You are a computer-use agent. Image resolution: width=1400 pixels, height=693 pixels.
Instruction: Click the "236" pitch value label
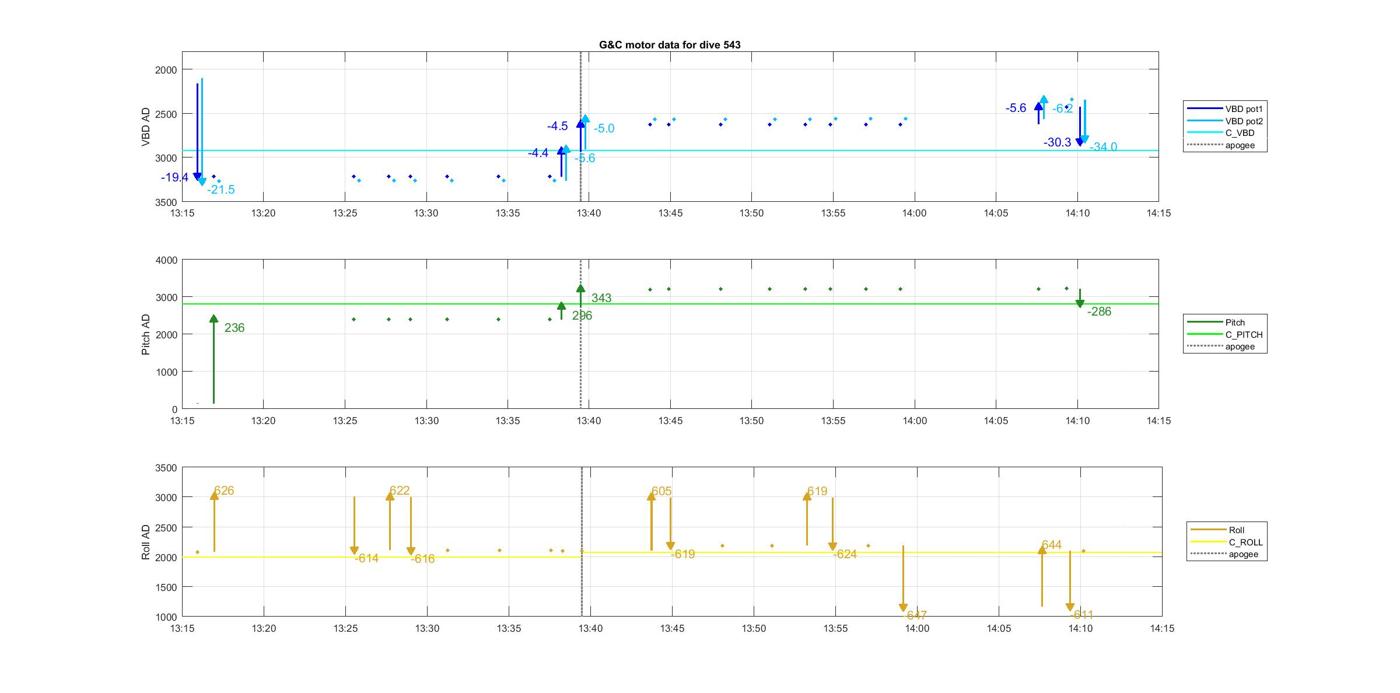tap(234, 327)
